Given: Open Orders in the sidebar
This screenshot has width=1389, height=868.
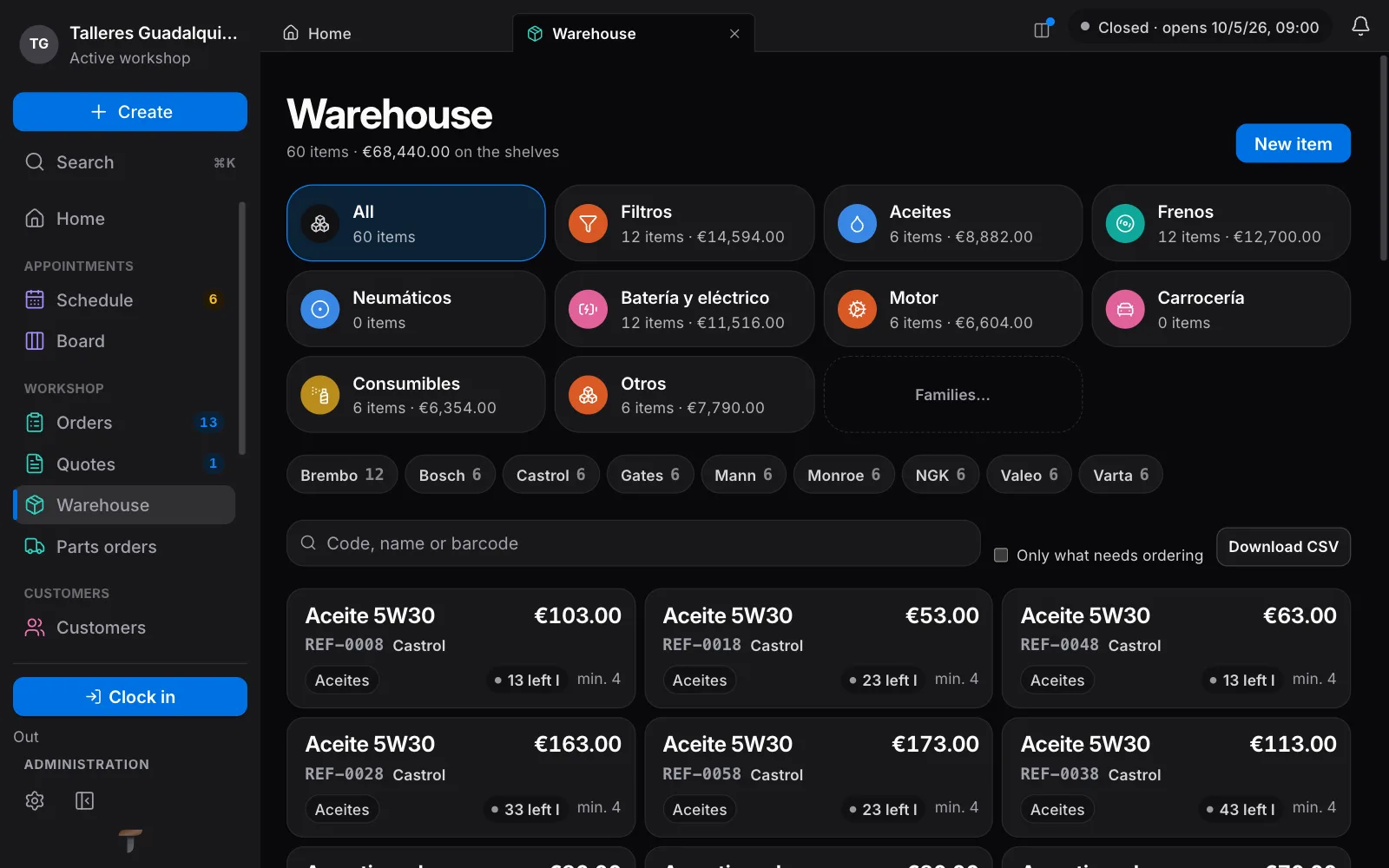Looking at the screenshot, I should point(124,423).
